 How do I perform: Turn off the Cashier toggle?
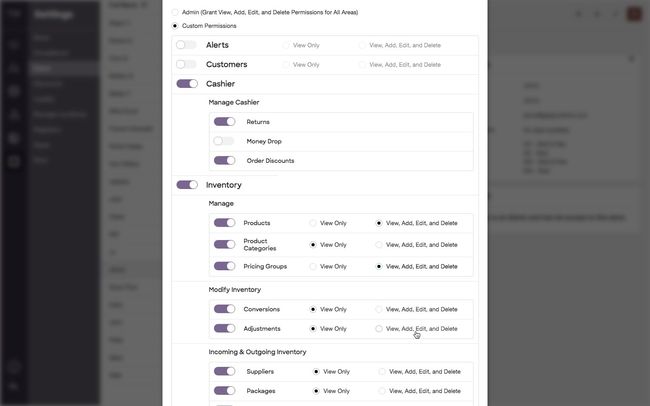[x=187, y=84]
